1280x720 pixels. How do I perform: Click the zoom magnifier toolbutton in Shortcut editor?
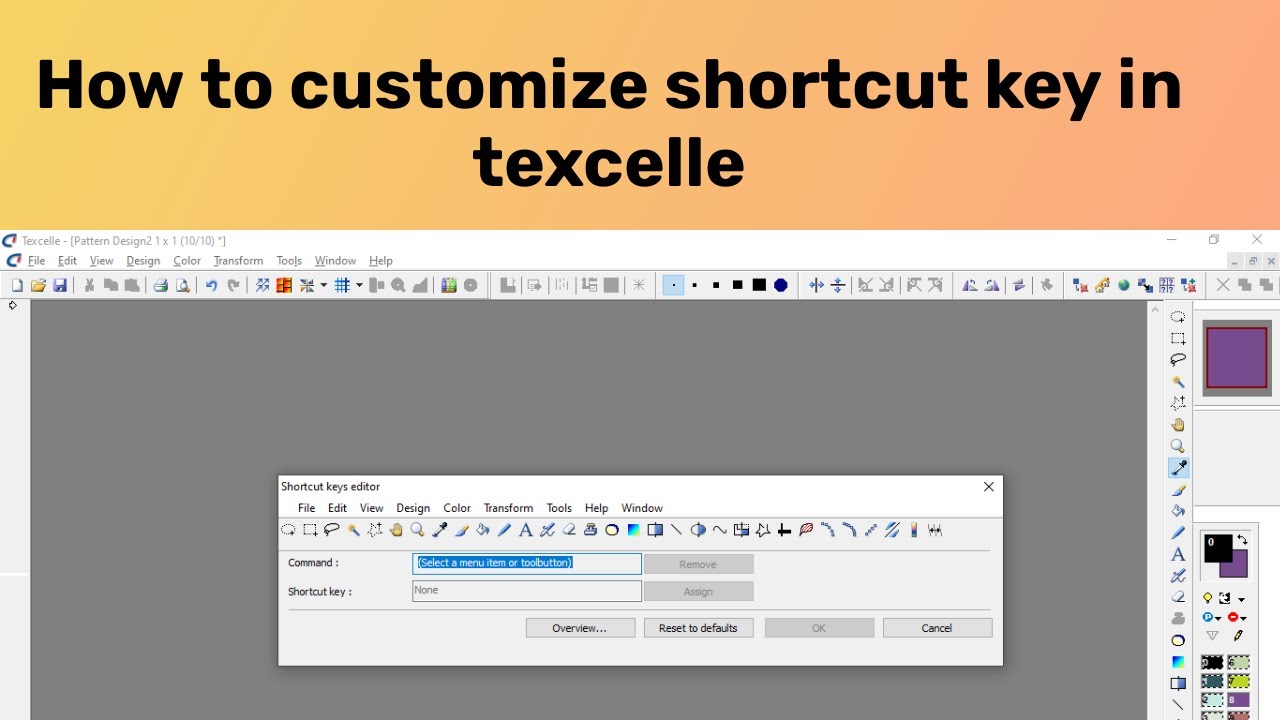click(418, 530)
